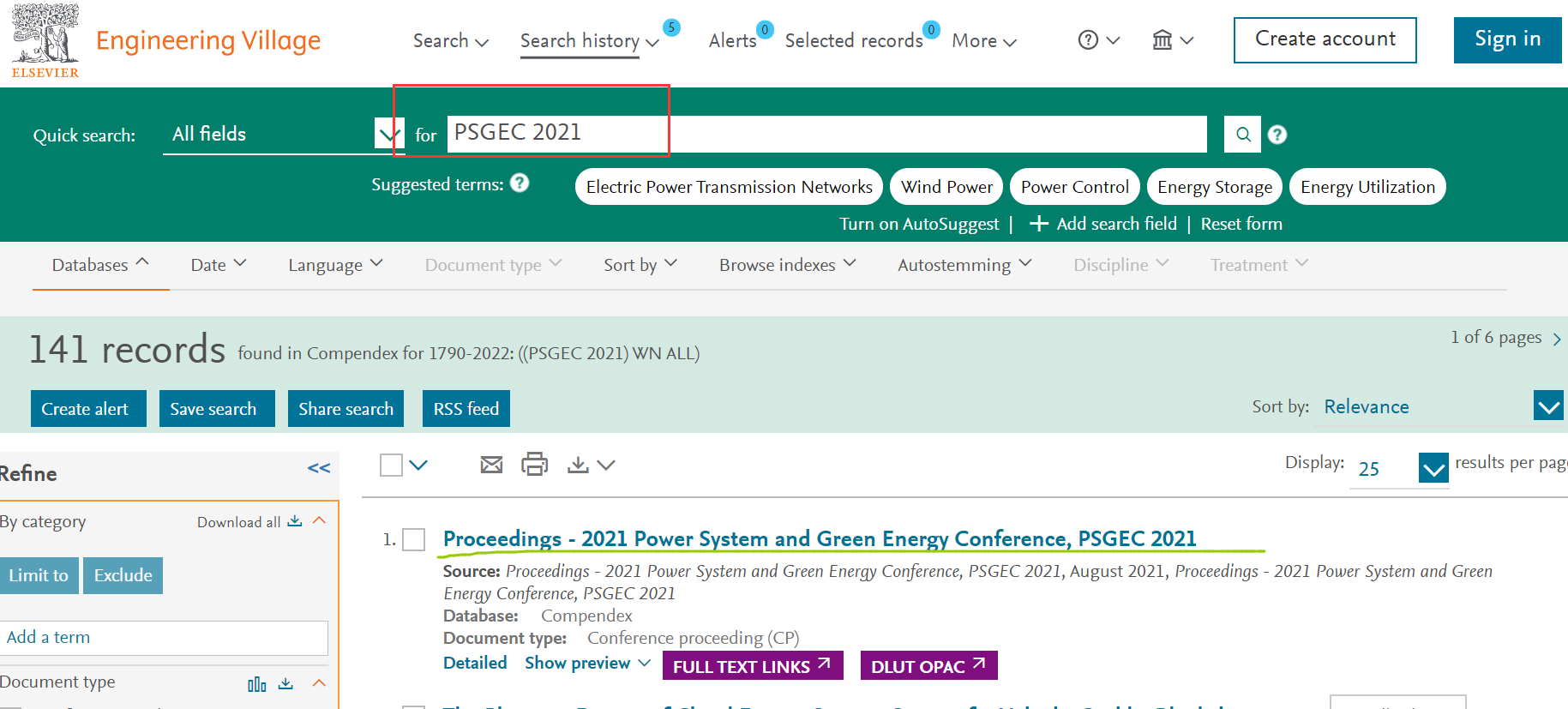The width and height of the screenshot is (1568, 709).
Task: Open Selected records
Action: coord(854,40)
